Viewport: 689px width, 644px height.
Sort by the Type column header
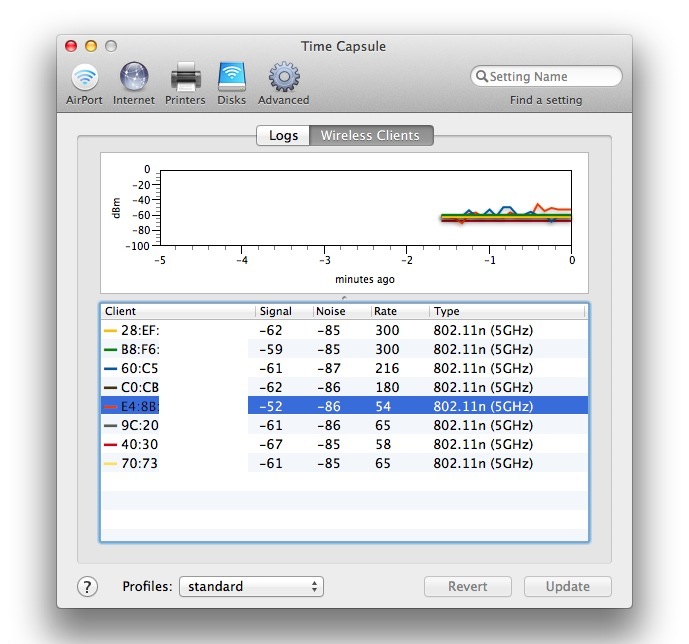click(x=507, y=311)
